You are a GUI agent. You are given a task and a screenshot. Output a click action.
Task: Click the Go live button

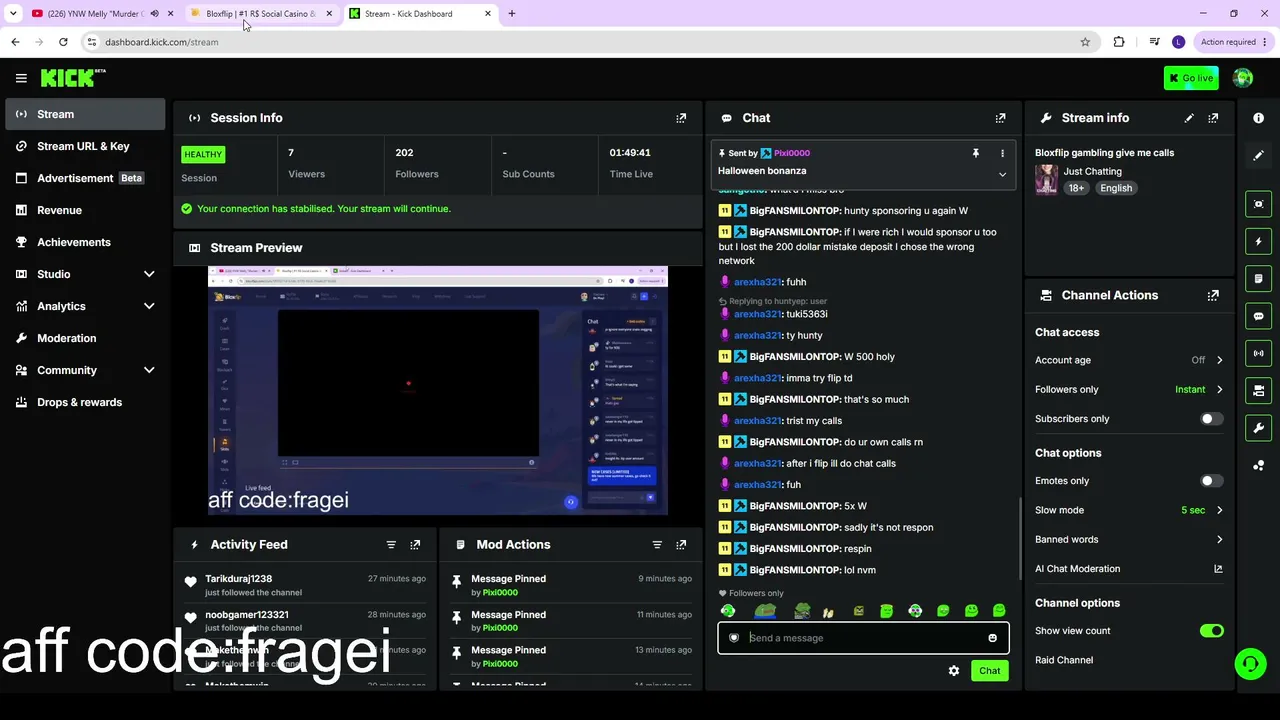[x=1191, y=78]
